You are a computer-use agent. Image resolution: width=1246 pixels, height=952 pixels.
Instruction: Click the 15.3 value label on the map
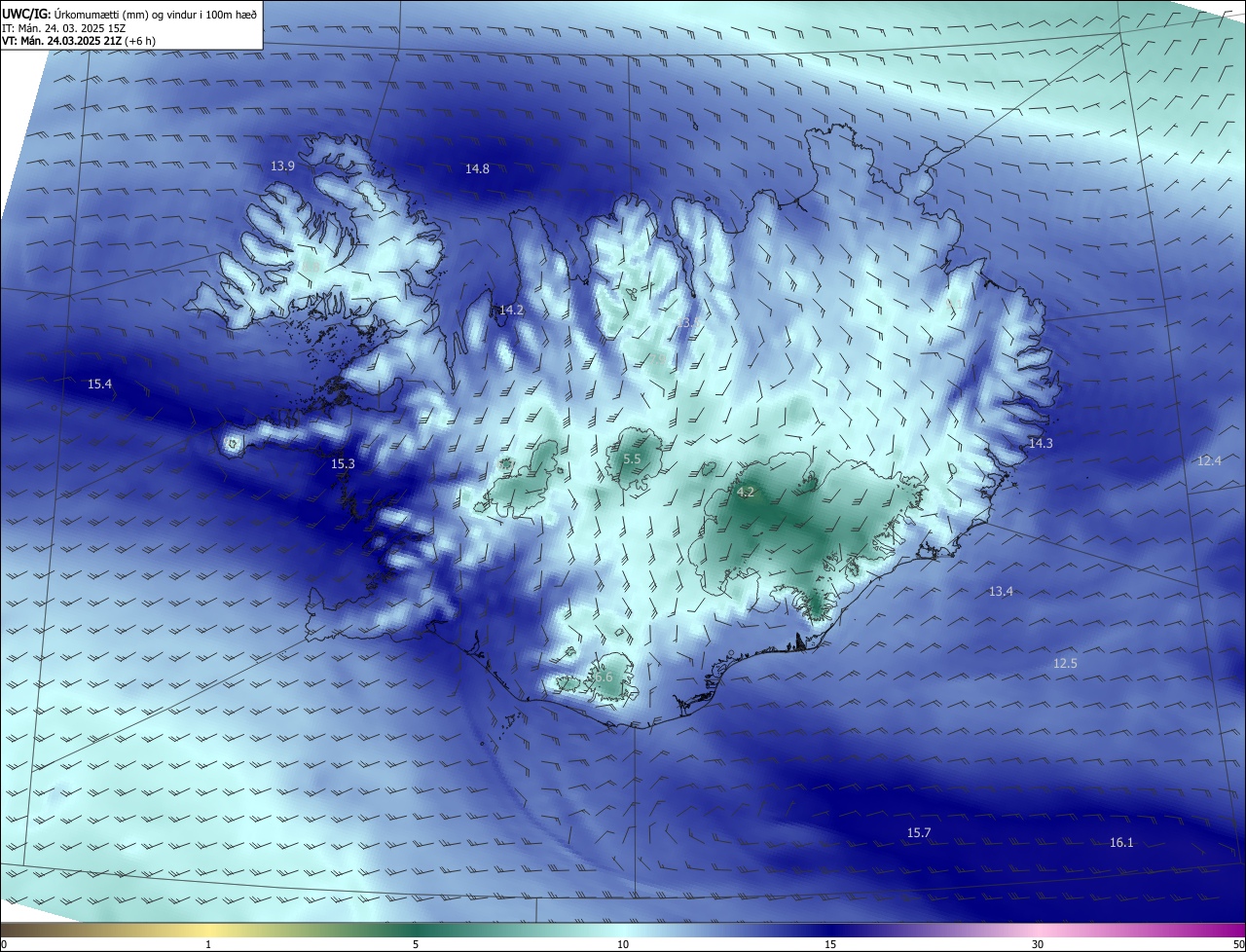point(343,464)
